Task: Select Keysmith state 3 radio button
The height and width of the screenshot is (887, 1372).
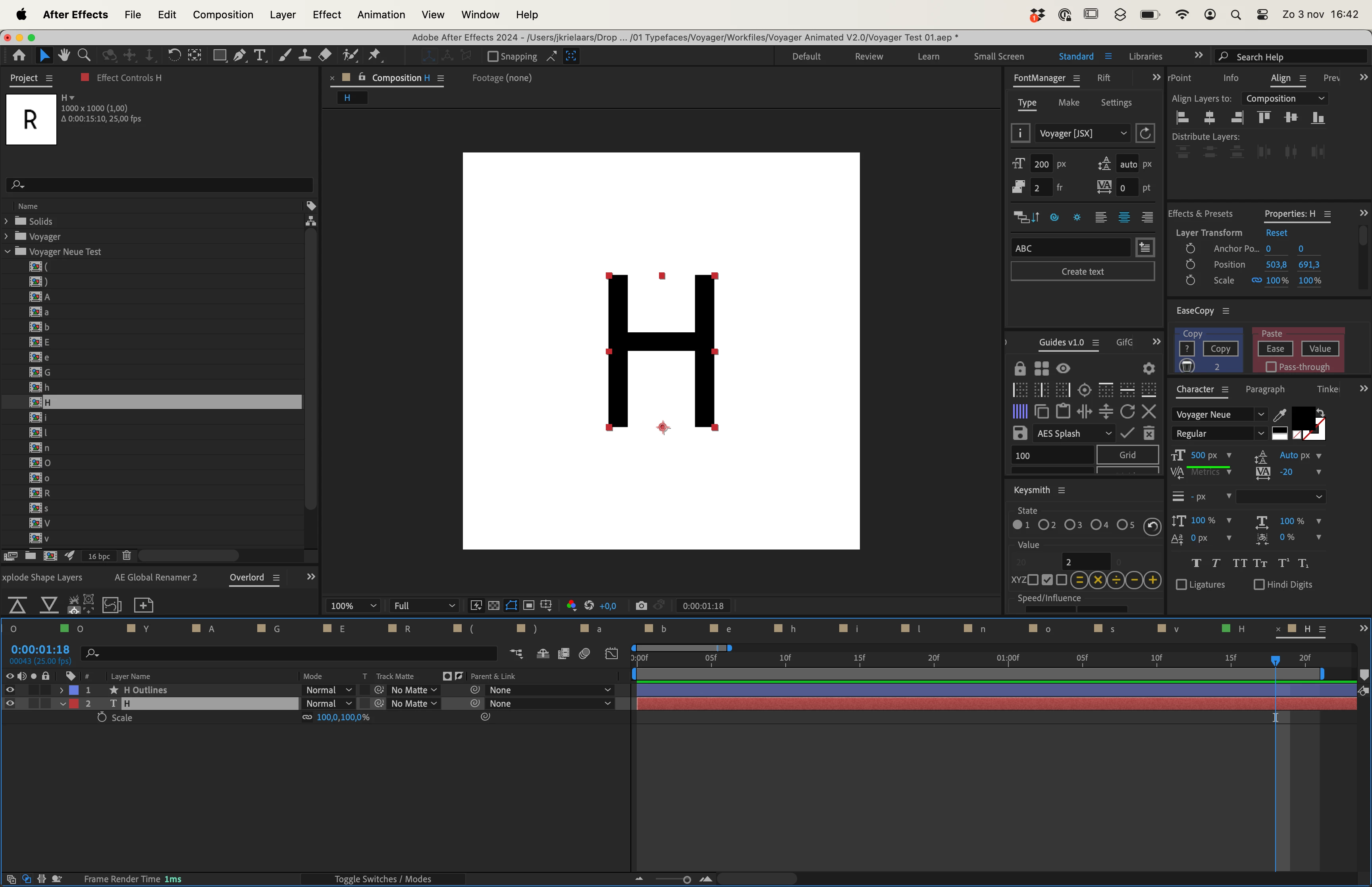Action: (x=1069, y=525)
